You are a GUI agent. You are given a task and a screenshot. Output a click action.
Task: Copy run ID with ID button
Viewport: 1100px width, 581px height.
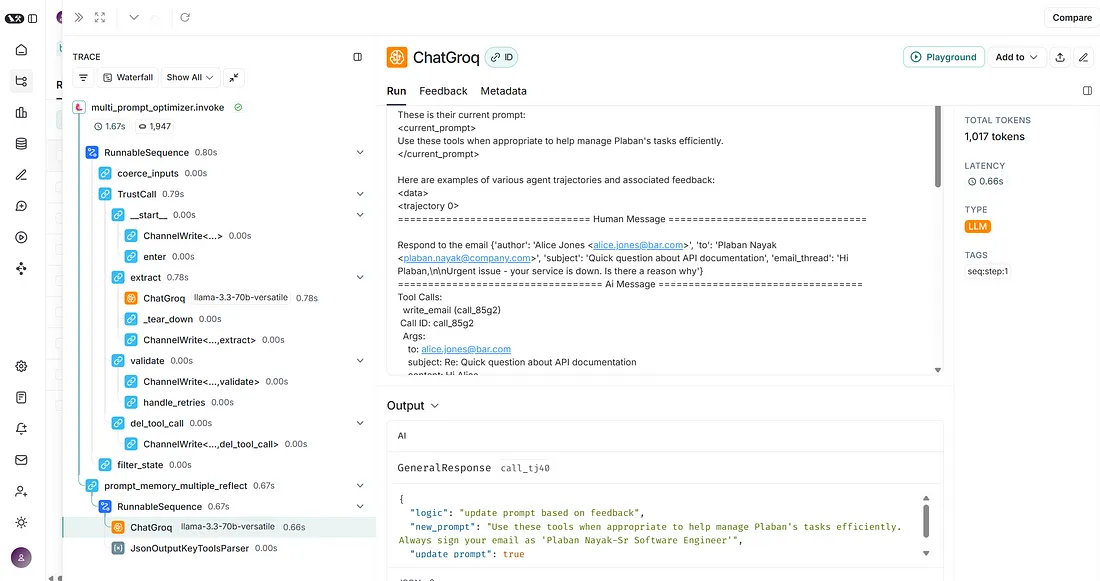point(502,58)
